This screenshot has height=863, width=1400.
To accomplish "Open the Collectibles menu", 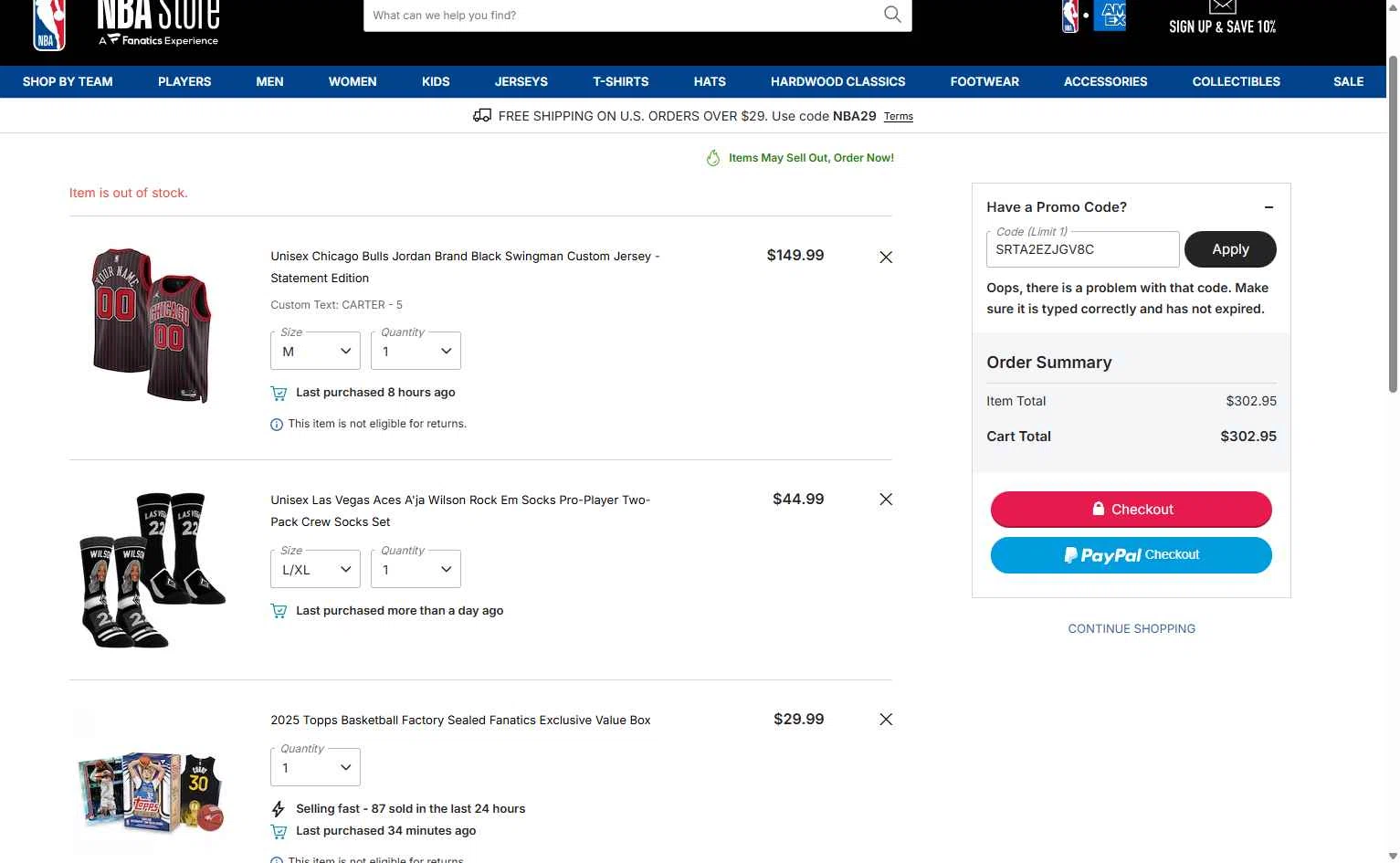I will [x=1237, y=81].
